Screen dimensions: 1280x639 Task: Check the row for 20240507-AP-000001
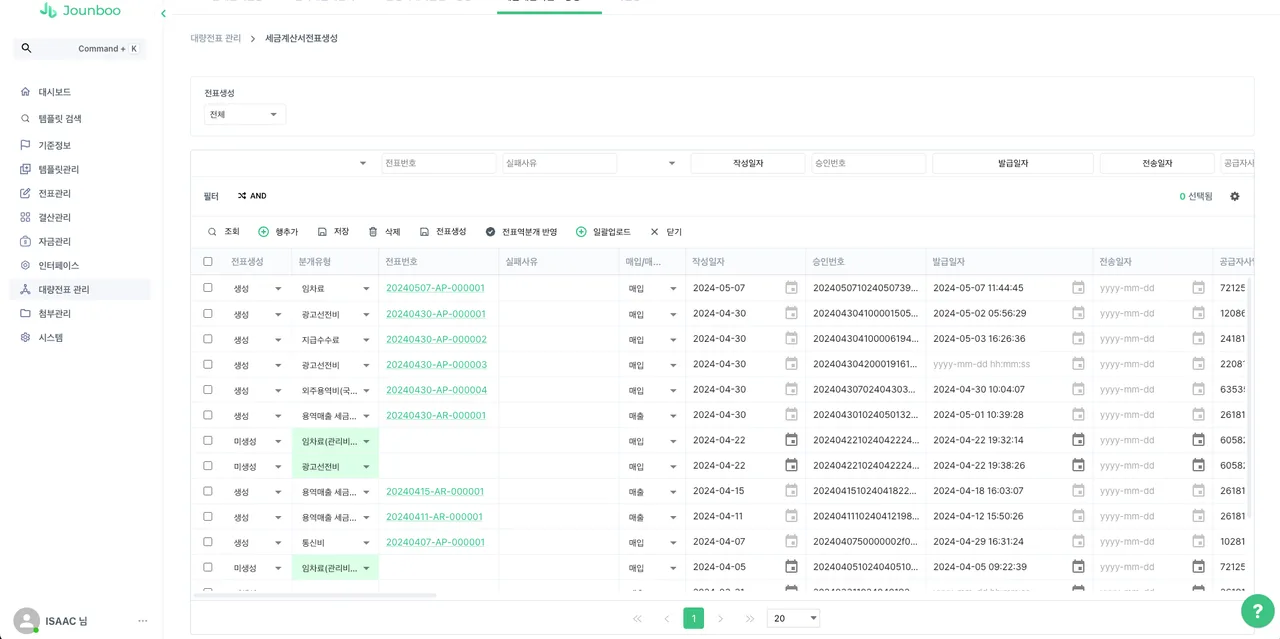click(x=208, y=288)
